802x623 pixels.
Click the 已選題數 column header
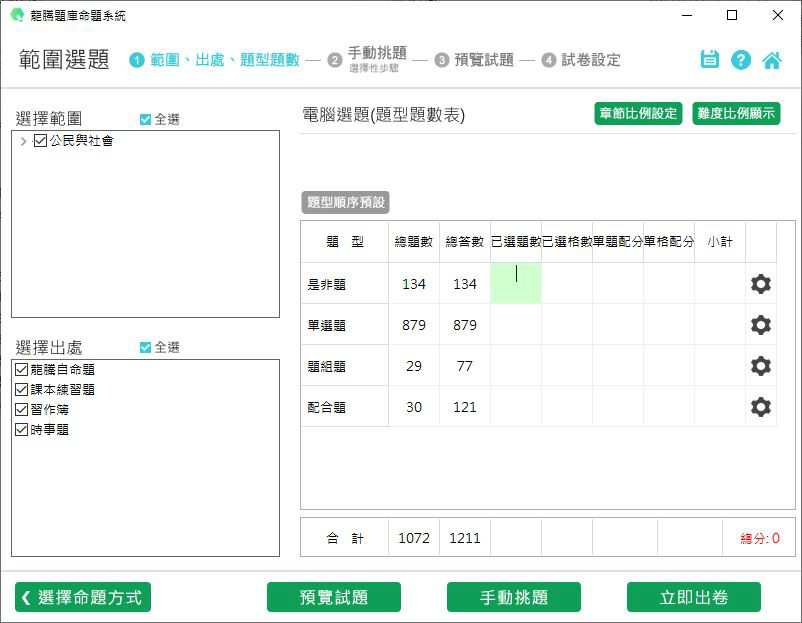click(x=516, y=241)
